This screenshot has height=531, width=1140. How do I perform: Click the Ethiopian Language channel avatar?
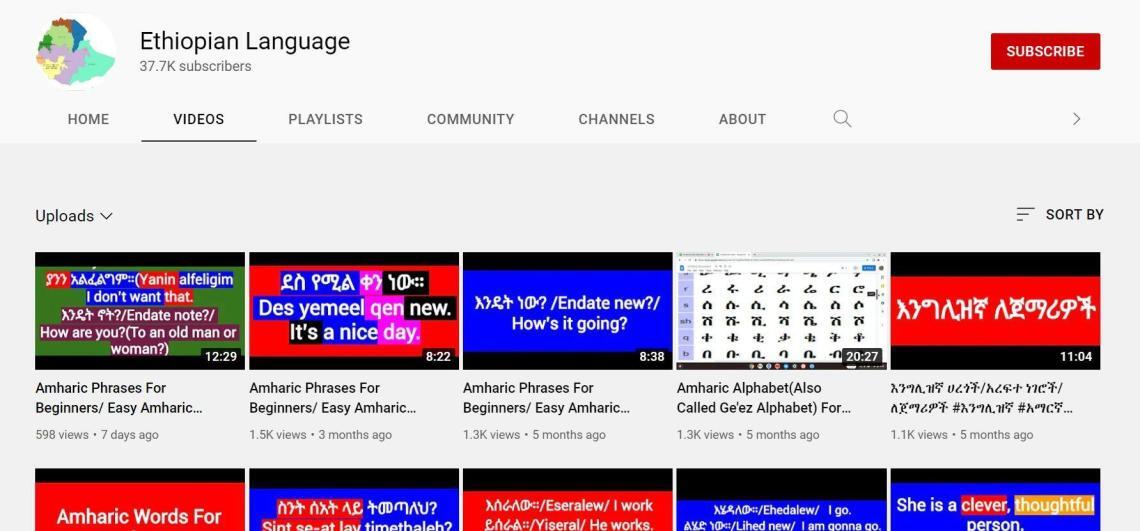76,52
